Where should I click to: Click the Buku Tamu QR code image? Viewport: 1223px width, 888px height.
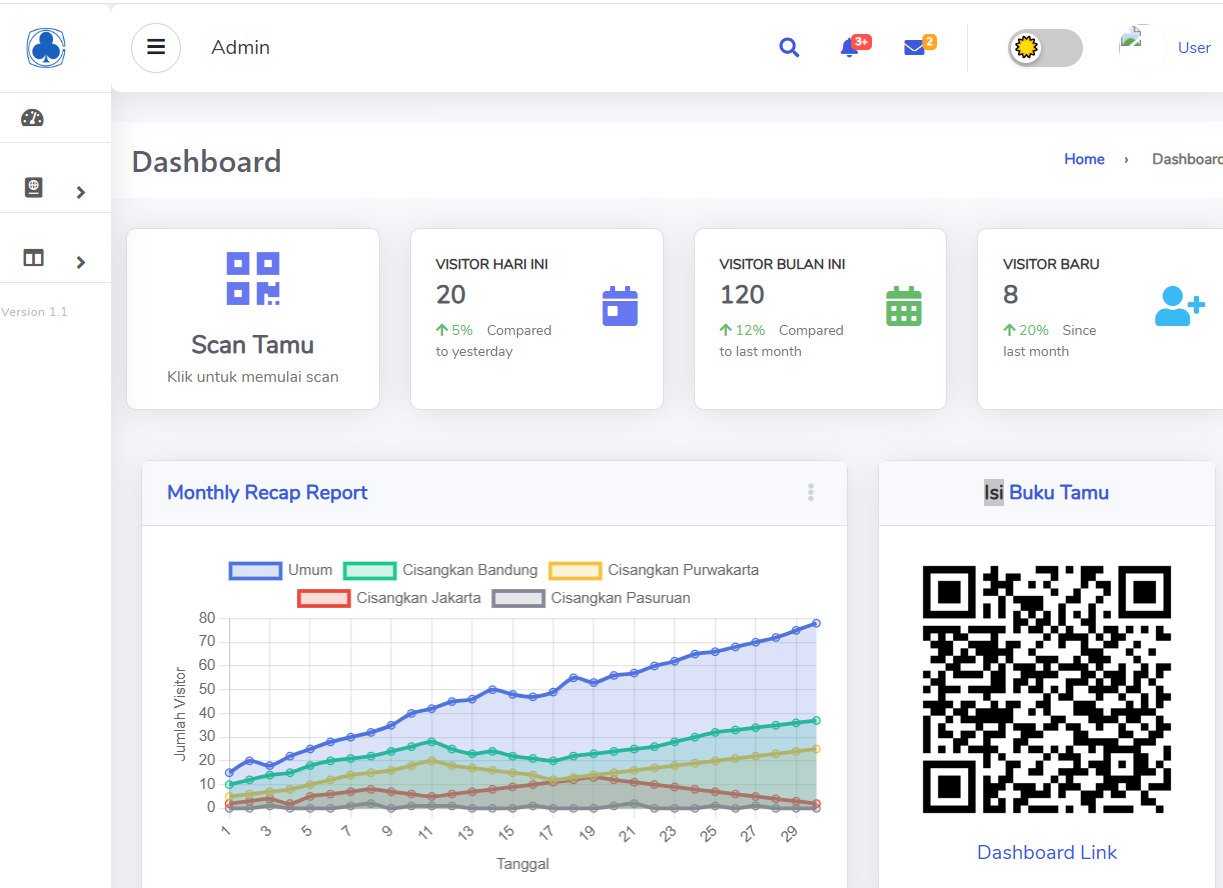pos(1046,691)
